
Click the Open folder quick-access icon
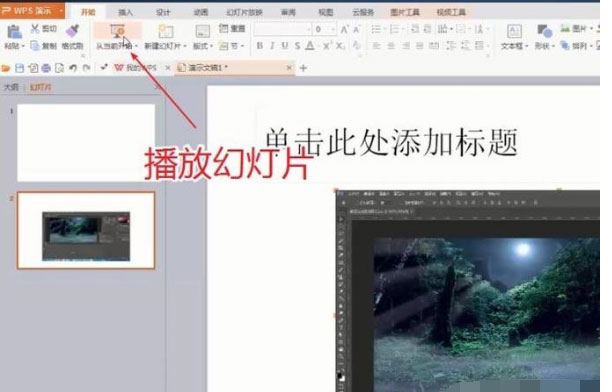pos(6,68)
